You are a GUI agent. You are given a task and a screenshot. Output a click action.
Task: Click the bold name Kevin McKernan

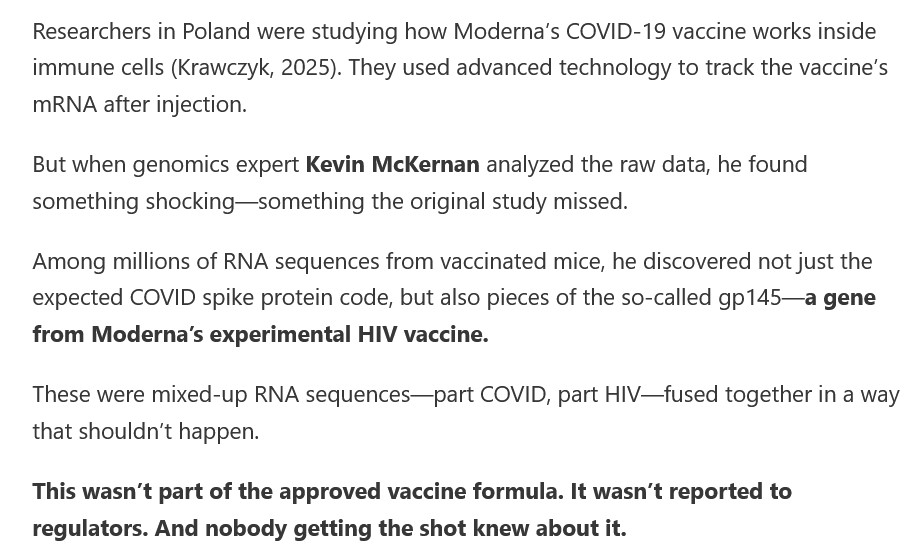coord(392,165)
